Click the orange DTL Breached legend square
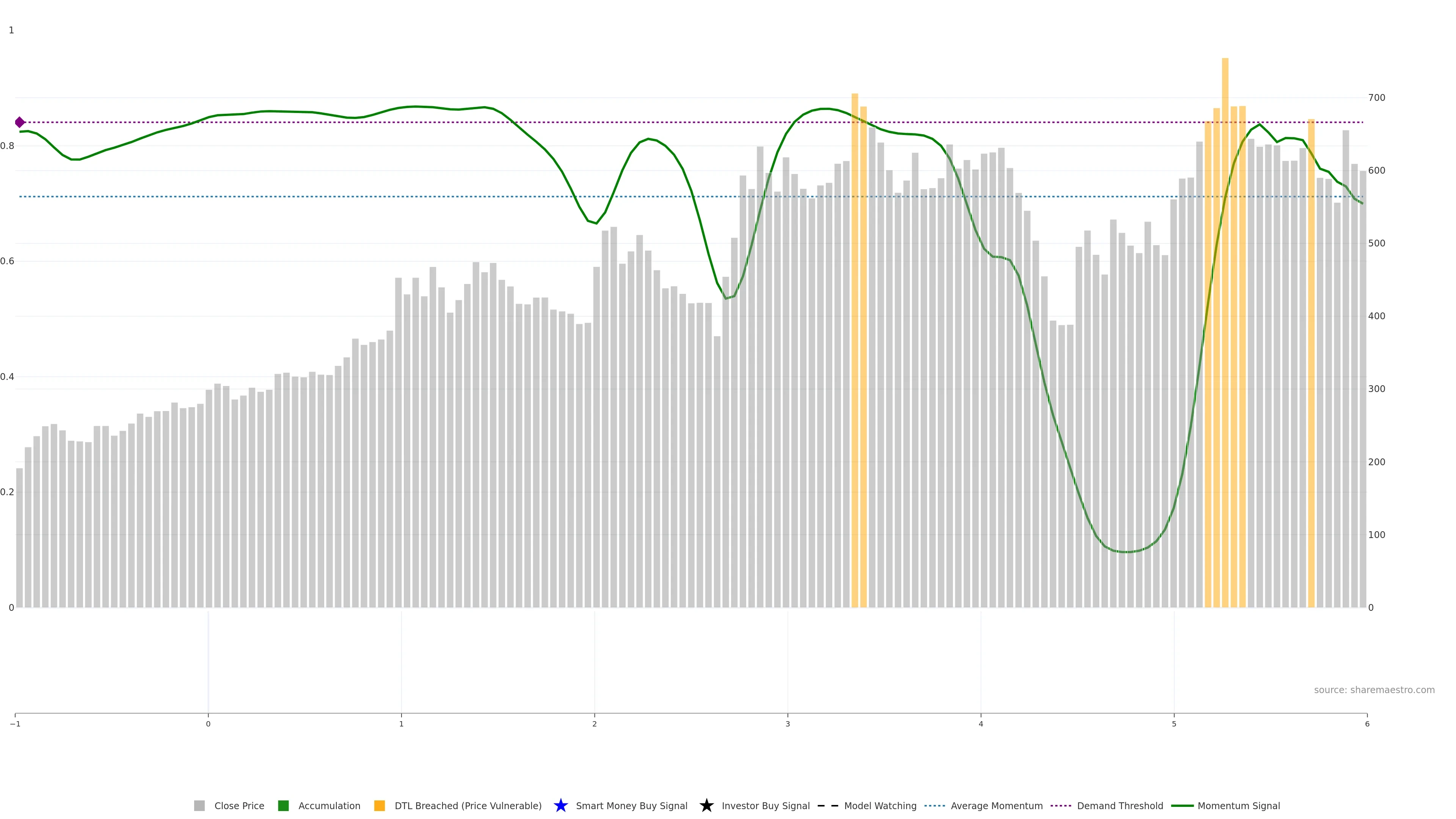Image resolution: width=1456 pixels, height=819 pixels. pos(379,805)
